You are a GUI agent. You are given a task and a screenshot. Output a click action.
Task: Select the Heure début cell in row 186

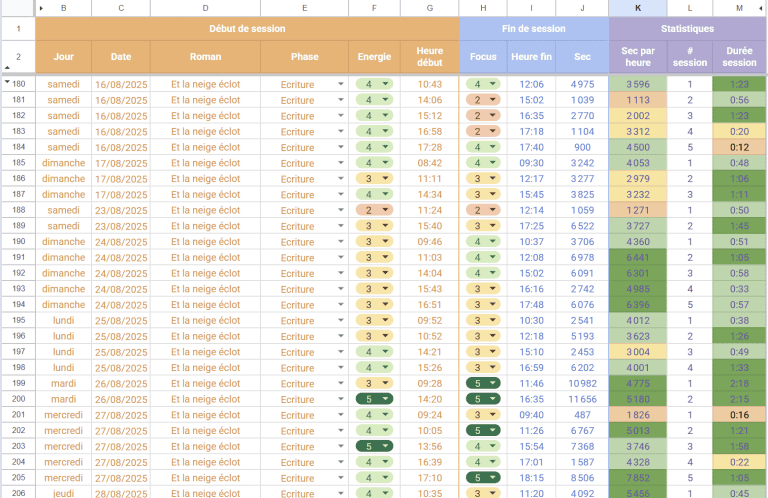point(429,178)
